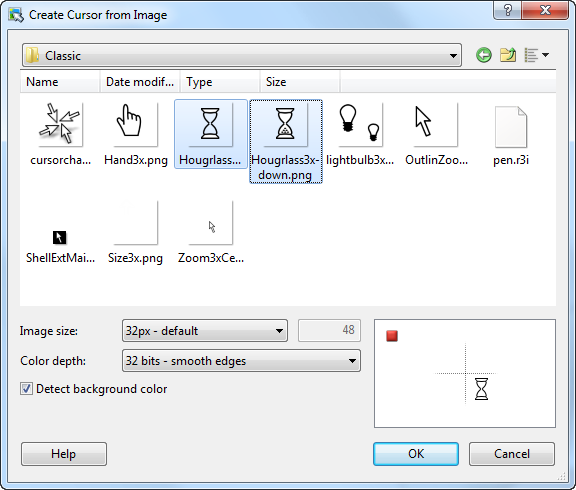The width and height of the screenshot is (576, 490).
Task: Select the Hougrlass3x-down.png file
Action: [x=286, y=141]
